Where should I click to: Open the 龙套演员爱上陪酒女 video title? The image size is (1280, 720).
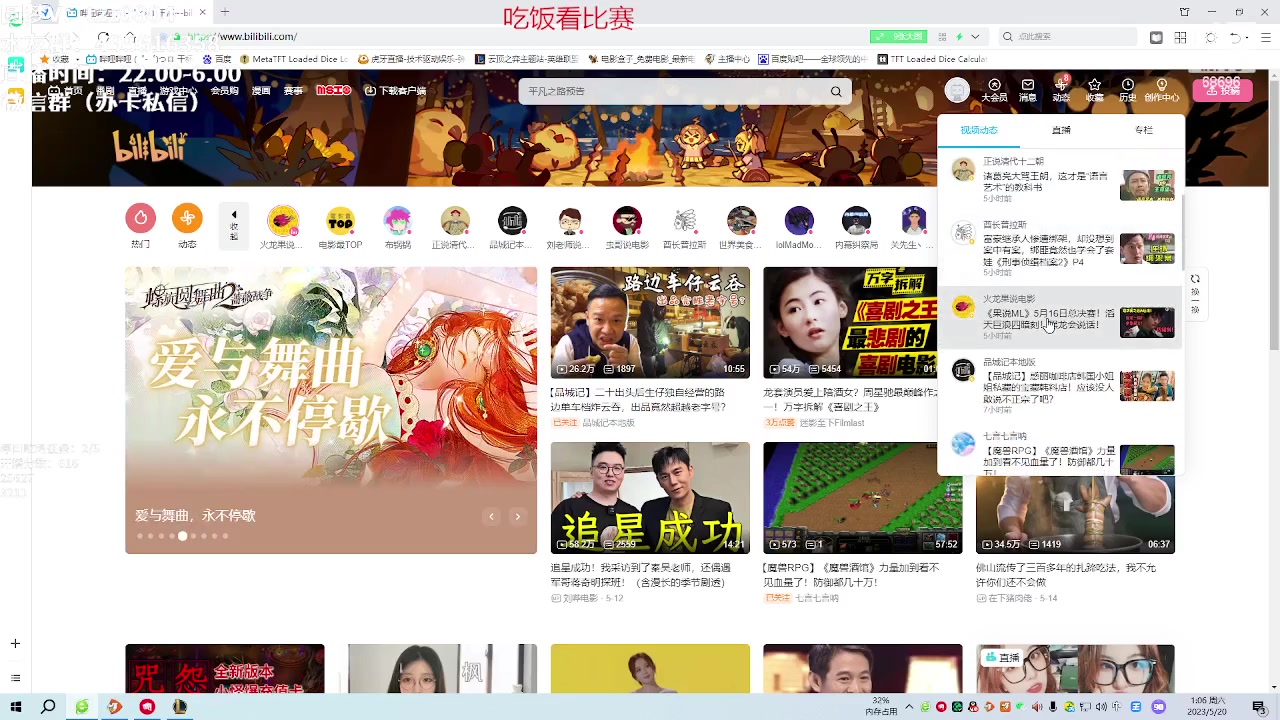(849, 400)
